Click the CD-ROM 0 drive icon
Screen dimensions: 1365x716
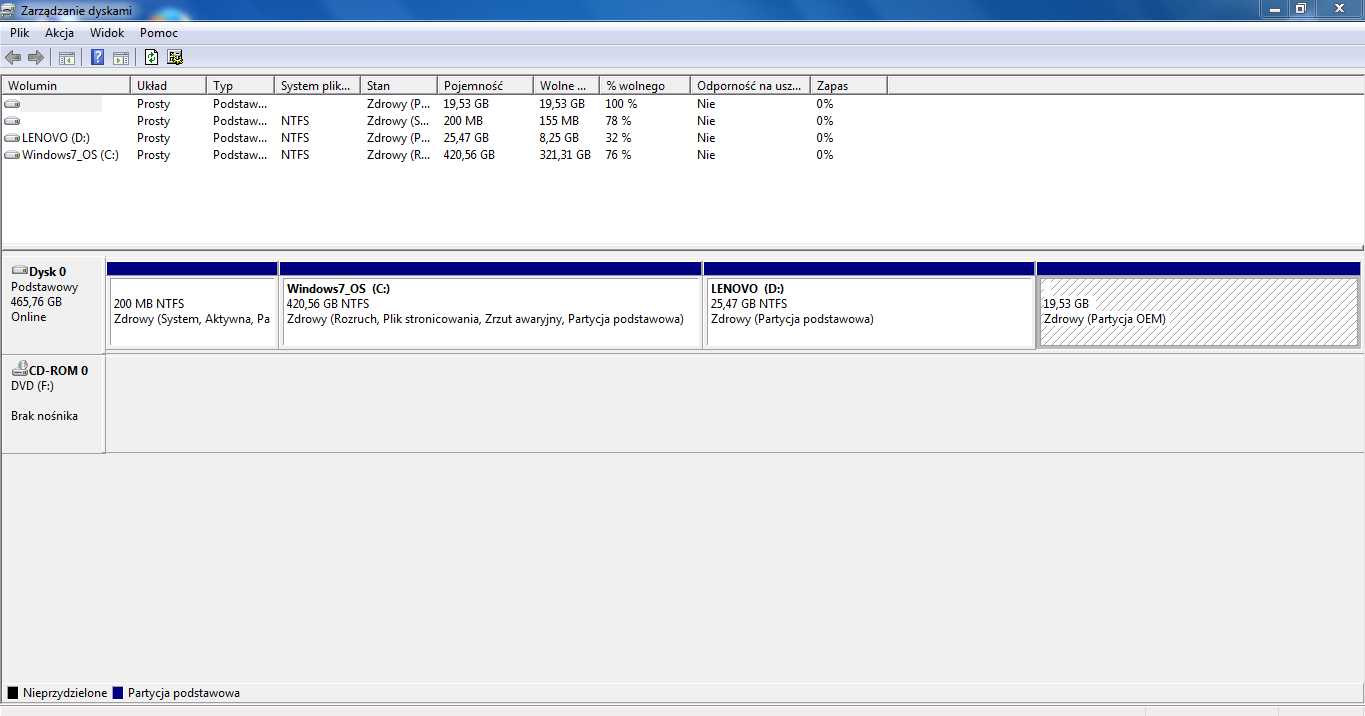click(19, 369)
